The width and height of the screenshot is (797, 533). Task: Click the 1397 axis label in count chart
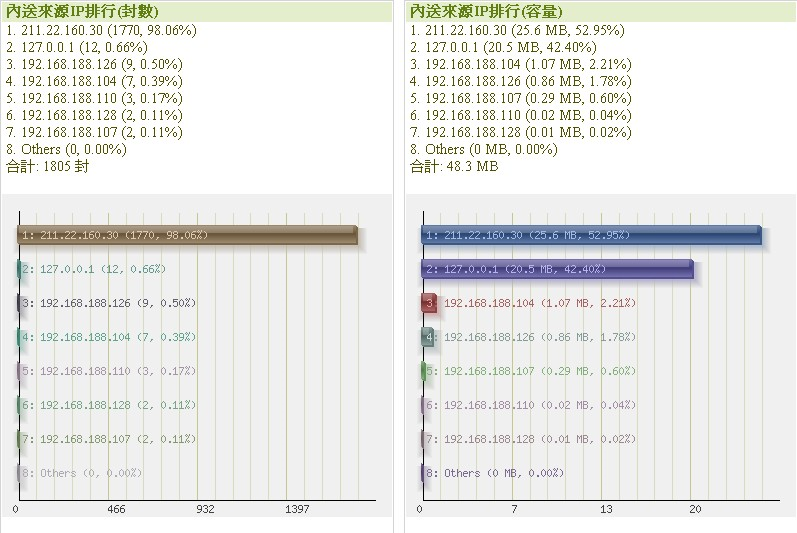[x=297, y=510]
